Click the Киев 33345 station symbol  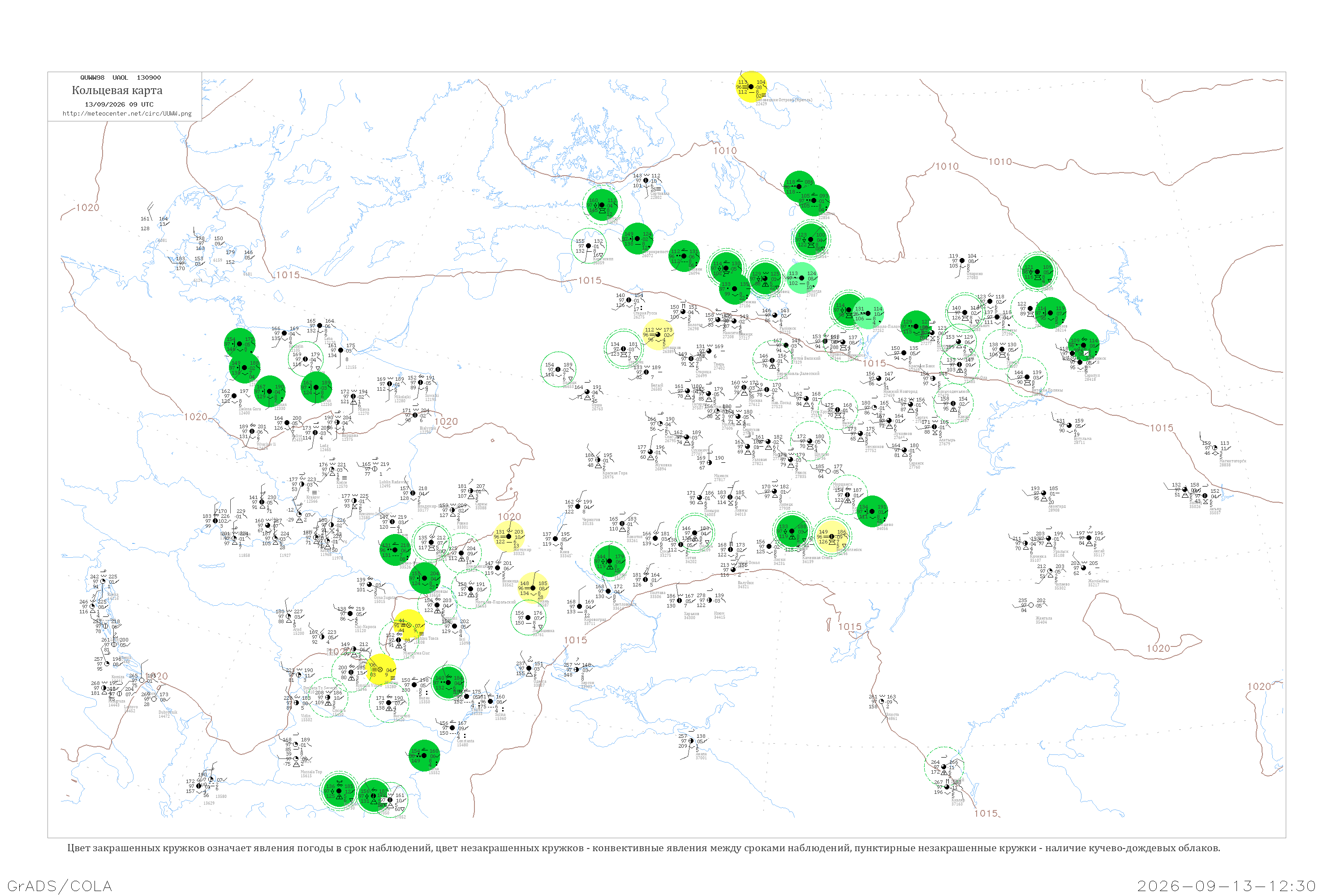tap(556, 539)
